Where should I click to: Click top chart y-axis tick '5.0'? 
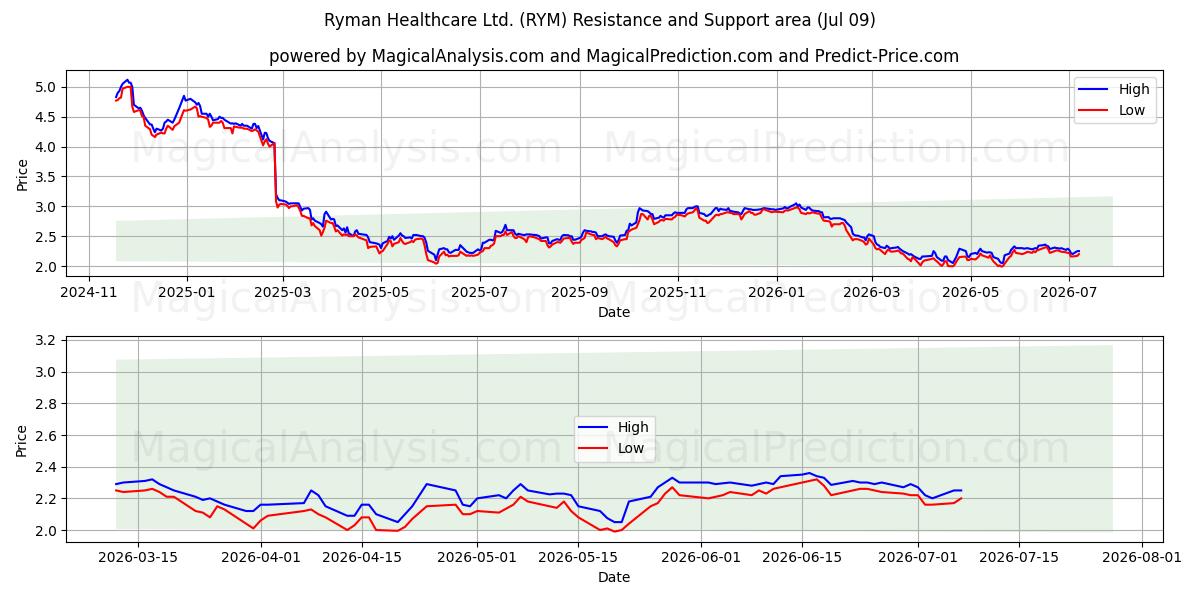(48, 87)
